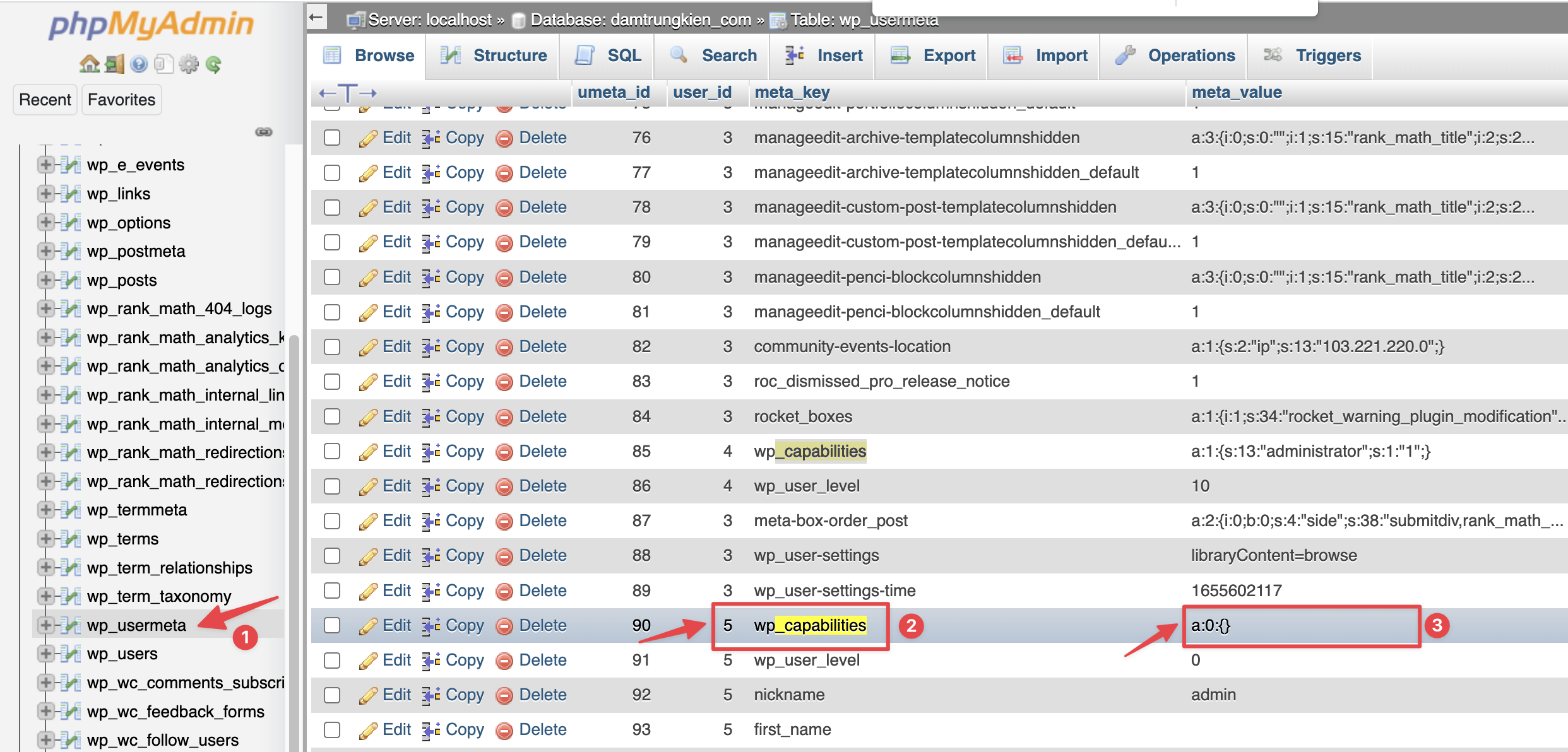
Task: Expand the wp_termmeta tree node
Action: (x=45, y=510)
